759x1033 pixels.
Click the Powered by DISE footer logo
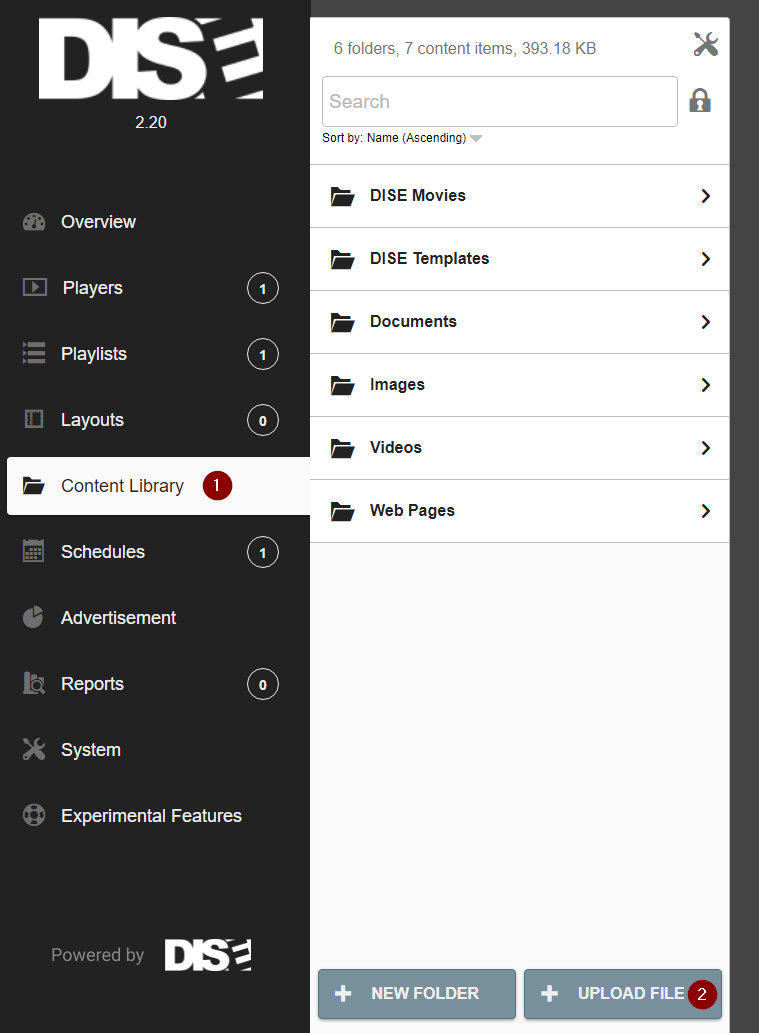point(208,955)
